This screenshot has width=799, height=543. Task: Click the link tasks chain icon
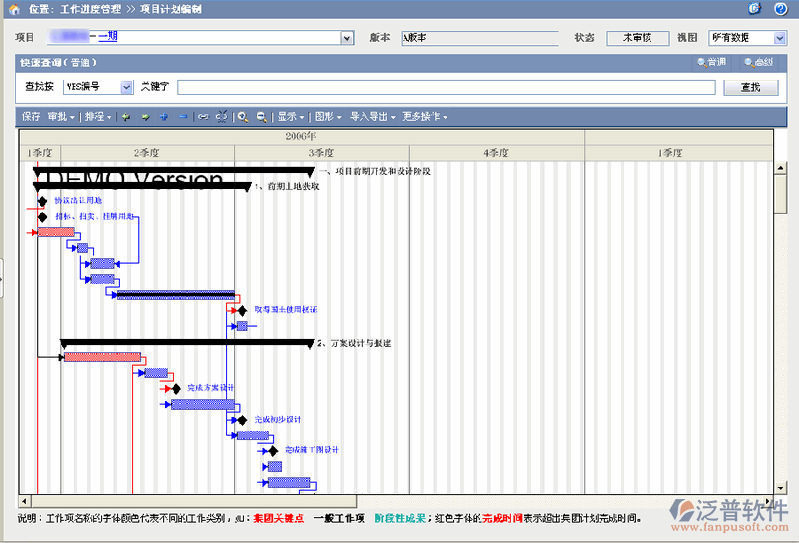(203, 117)
